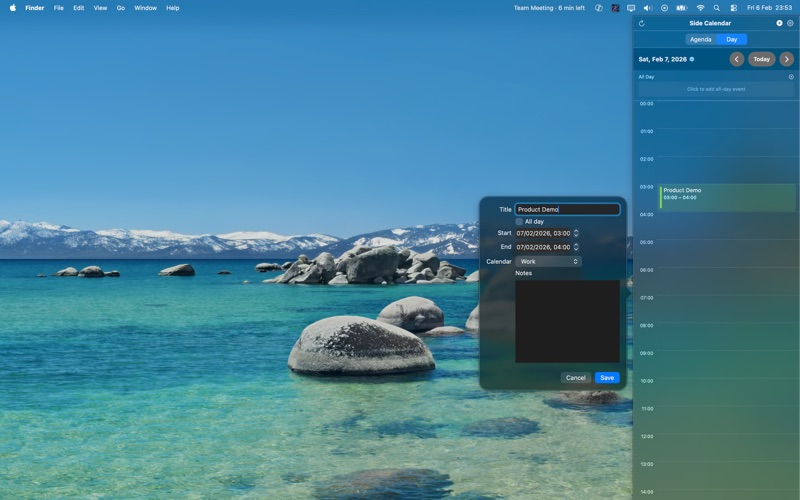Screen dimensions: 800x500
Task: Click the Side Calendar title text
Action: pyautogui.click(x=710, y=23)
